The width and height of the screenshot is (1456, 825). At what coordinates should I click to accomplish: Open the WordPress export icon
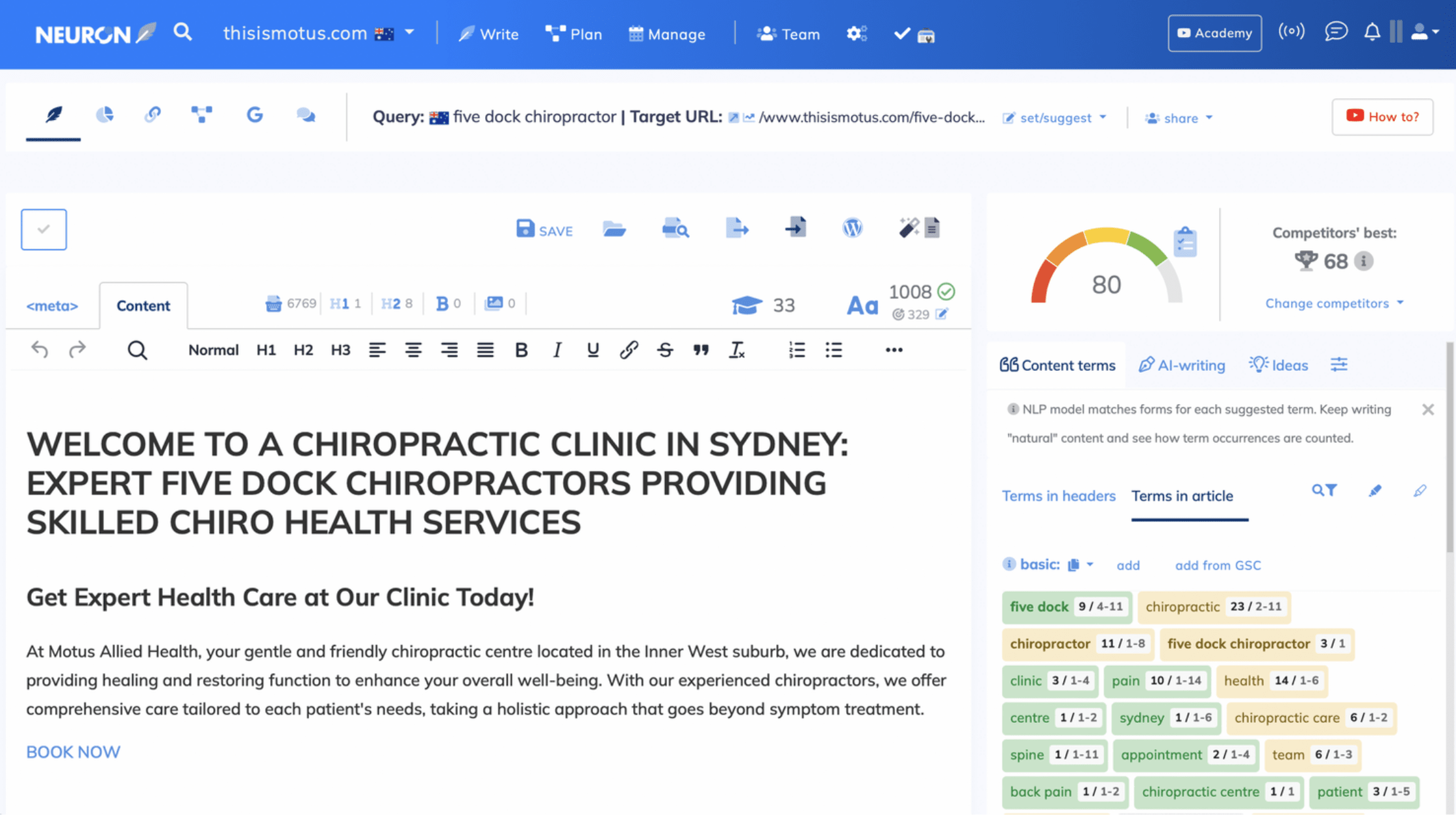point(852,228)
